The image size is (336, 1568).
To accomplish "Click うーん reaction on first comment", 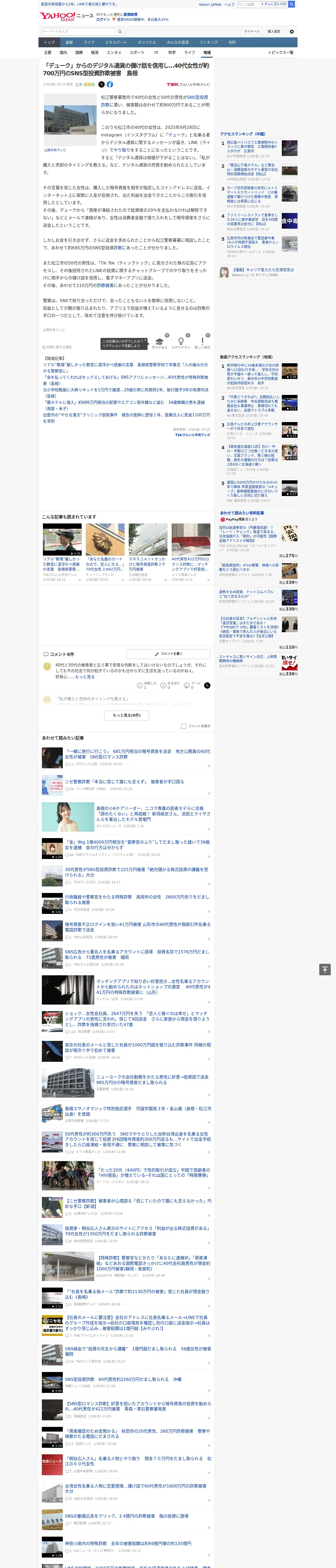I will click(187, 685).
